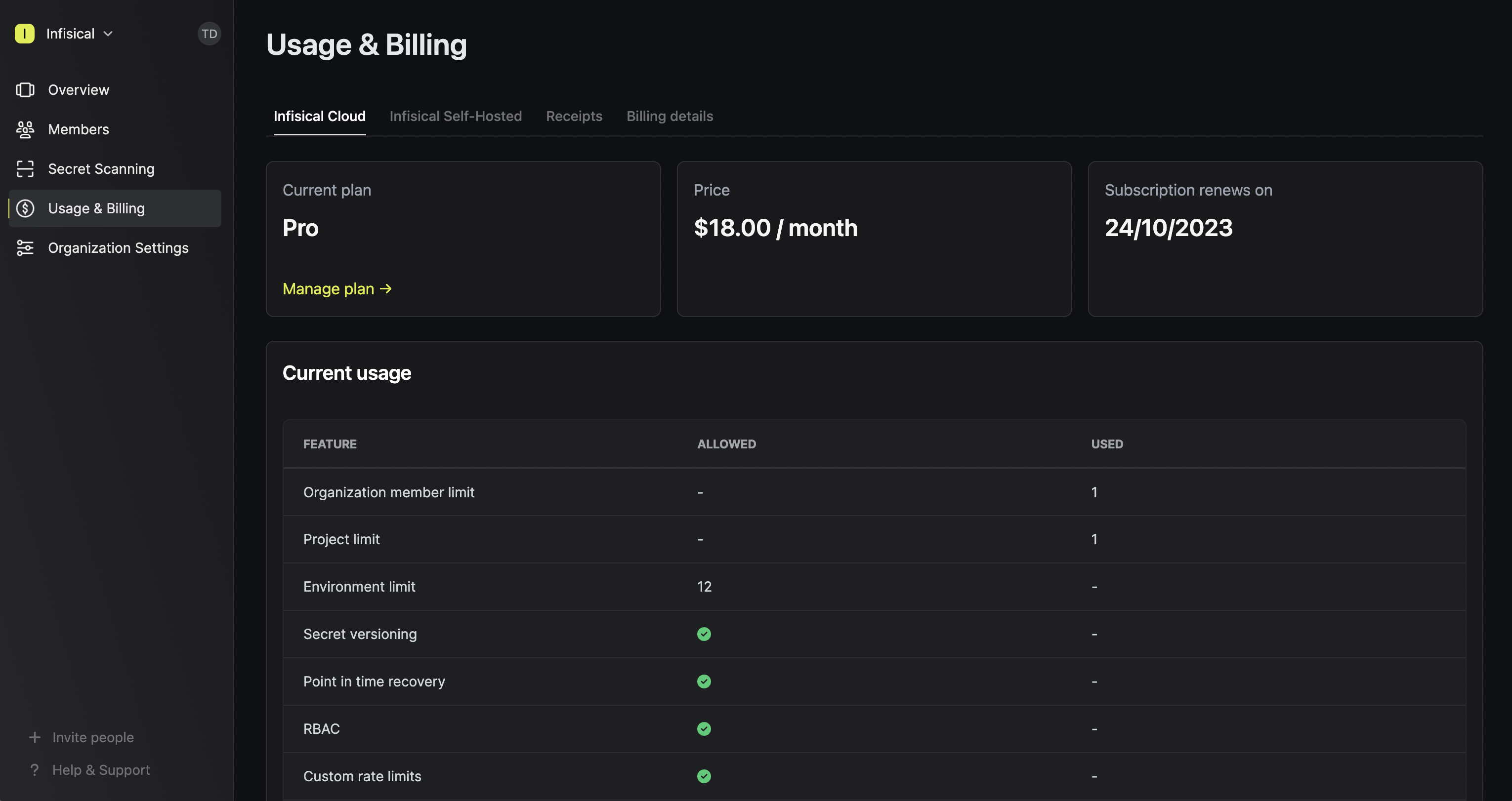Screen dimensions: 1512x801
Task: Click the question mark help icon
Action: pyautogui.click(x=35, y=770)
